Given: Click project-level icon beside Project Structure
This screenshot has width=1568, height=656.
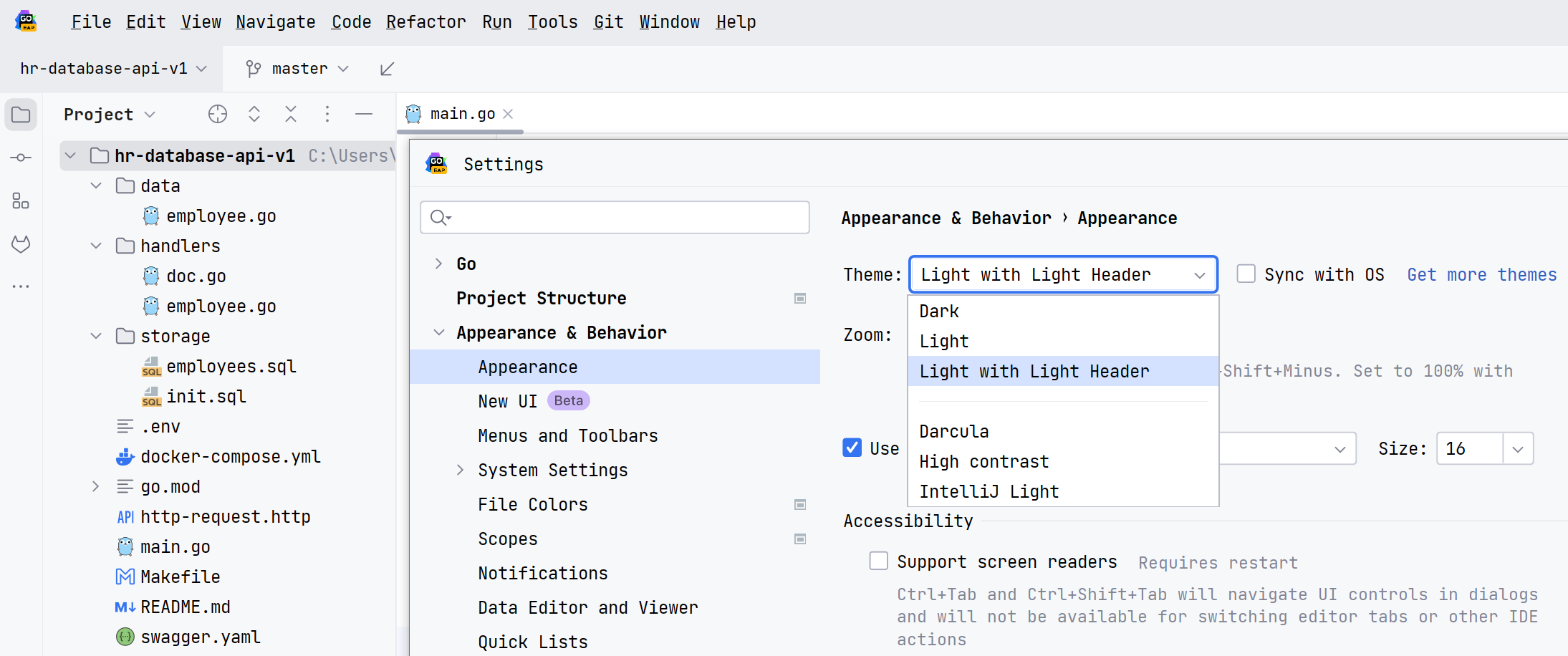Looking at the screenshot, I should [800, 299].
